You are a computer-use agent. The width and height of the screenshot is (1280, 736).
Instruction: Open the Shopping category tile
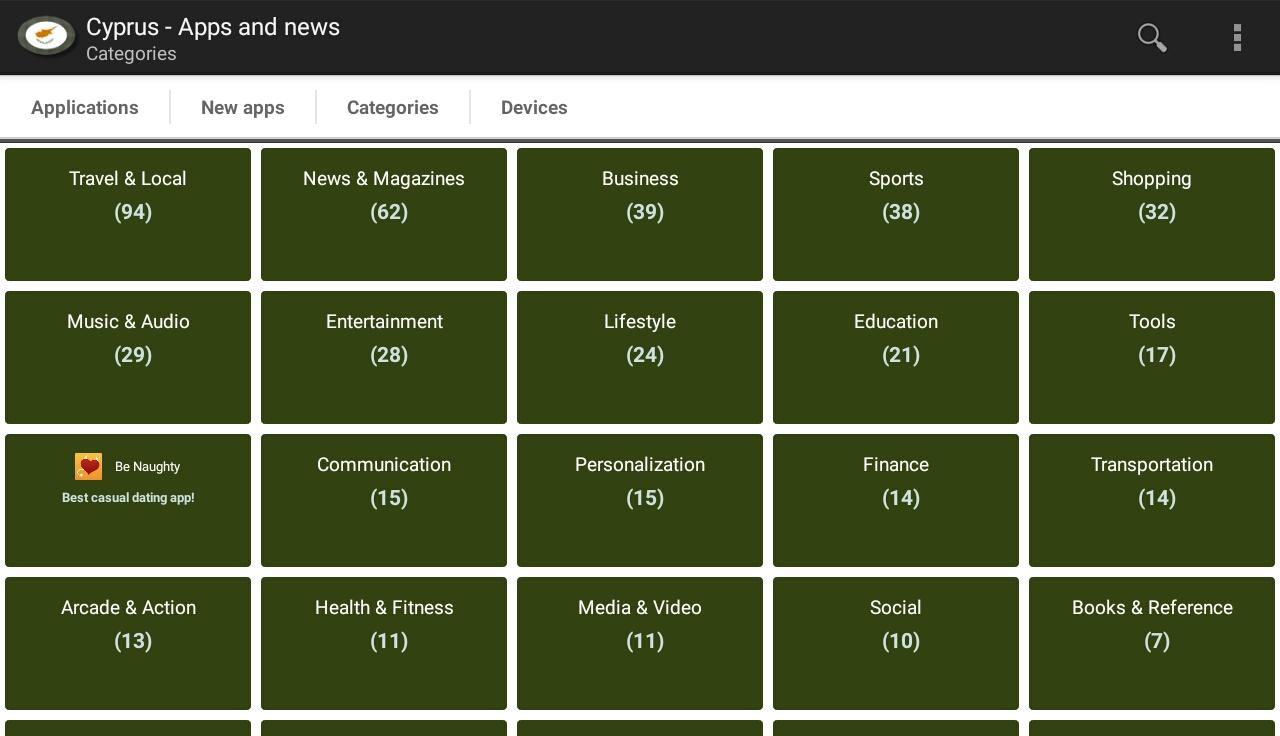pos(1152,214)
